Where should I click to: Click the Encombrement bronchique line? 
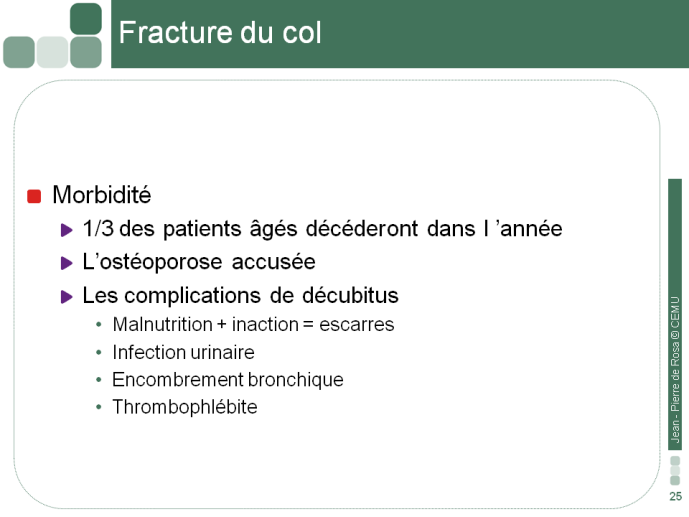pyautogui.click(x=228, y=380)
